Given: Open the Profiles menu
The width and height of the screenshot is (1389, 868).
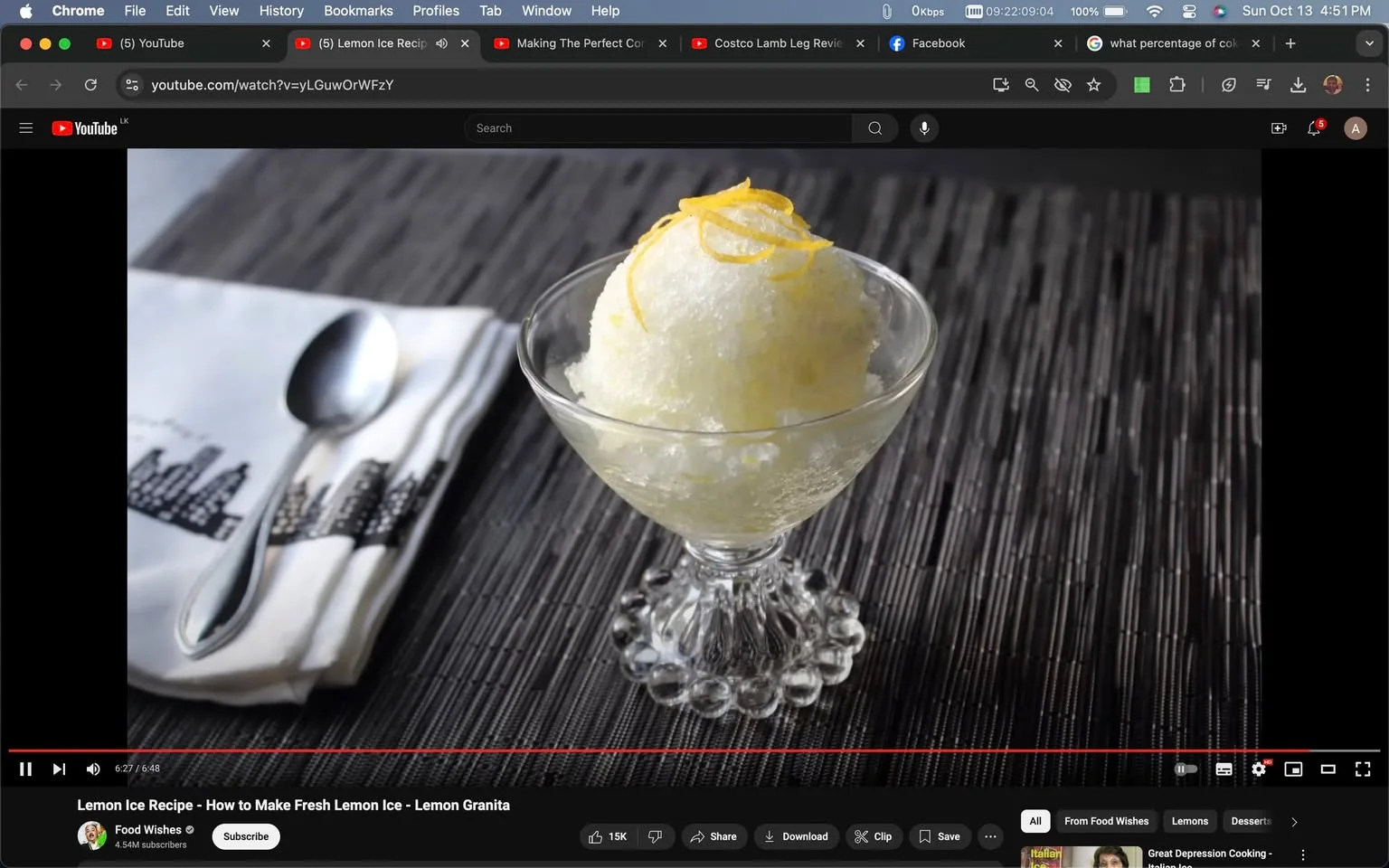Looking at the screenshot, I should click(436, 11).
